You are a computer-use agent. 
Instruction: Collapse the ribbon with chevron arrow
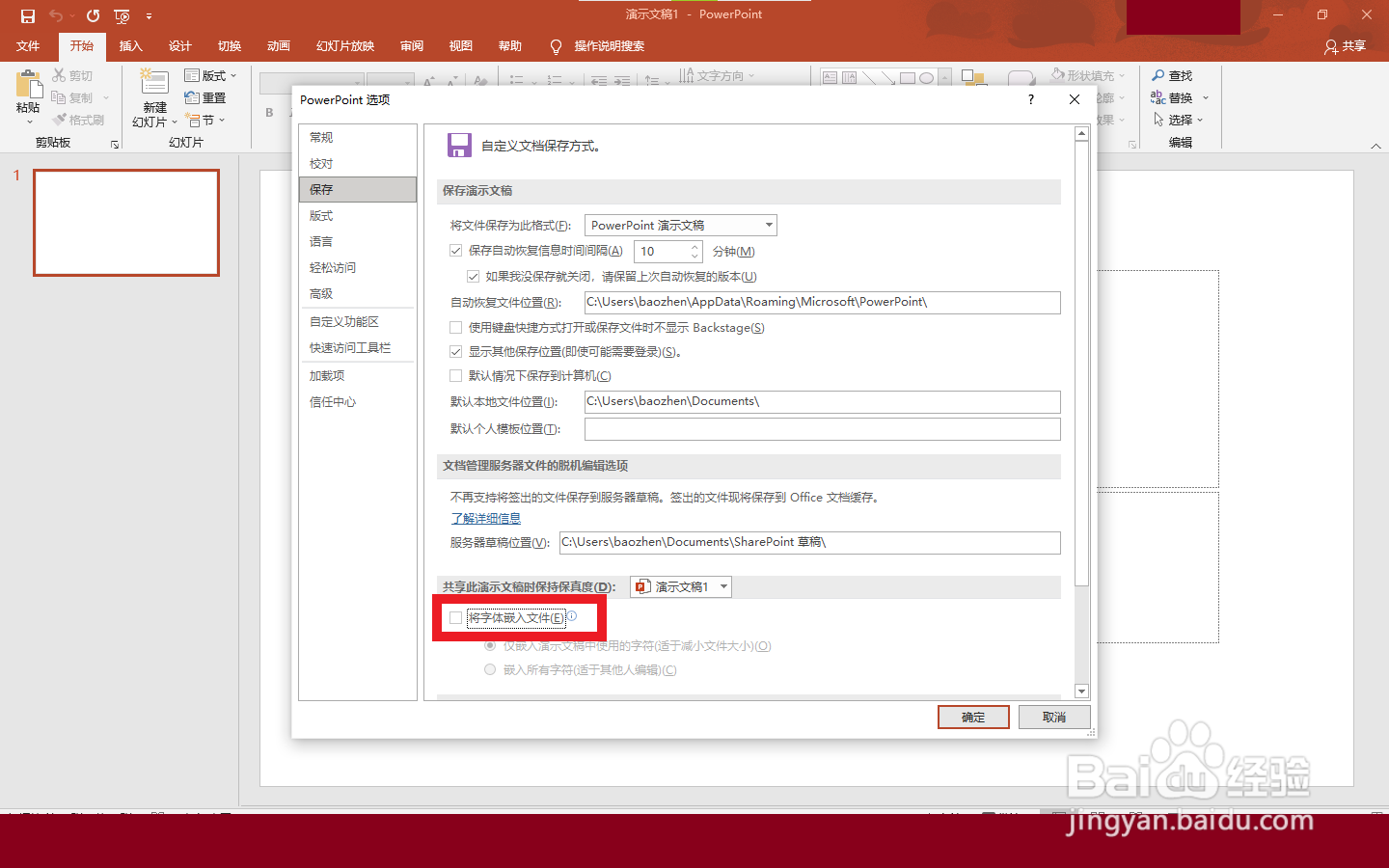pos(1375,146)
